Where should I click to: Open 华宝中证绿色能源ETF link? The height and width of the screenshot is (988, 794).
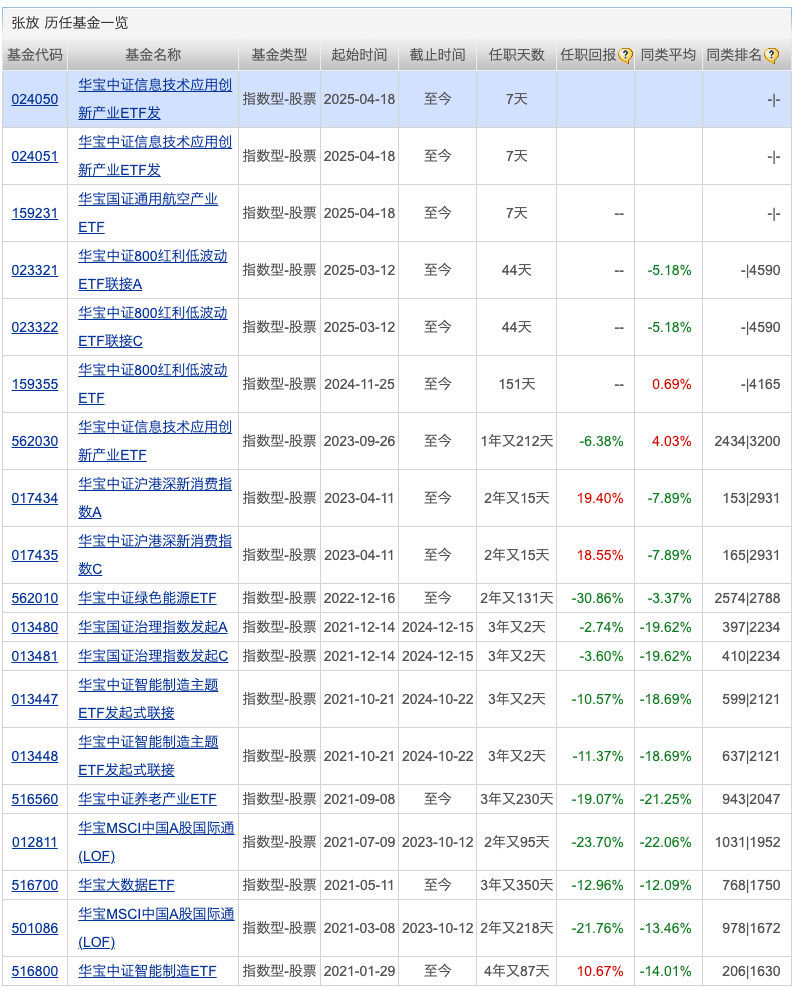coord(147,598)
